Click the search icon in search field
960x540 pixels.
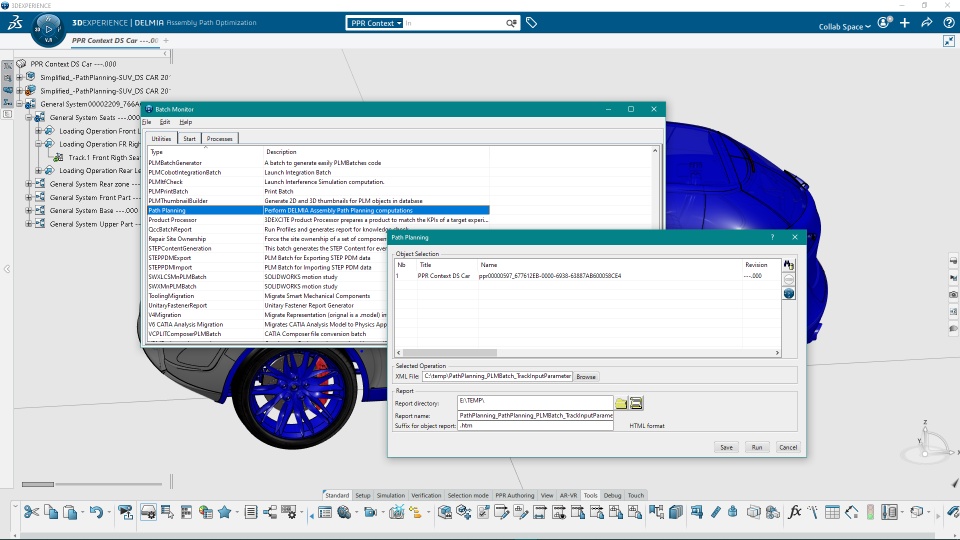tap(511, 23)
